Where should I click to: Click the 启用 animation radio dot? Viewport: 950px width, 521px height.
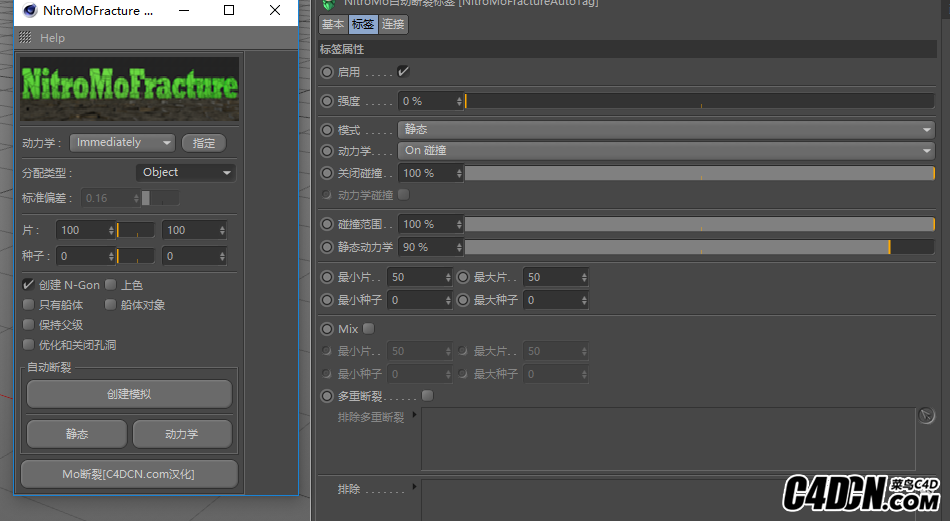pos(327,72)
